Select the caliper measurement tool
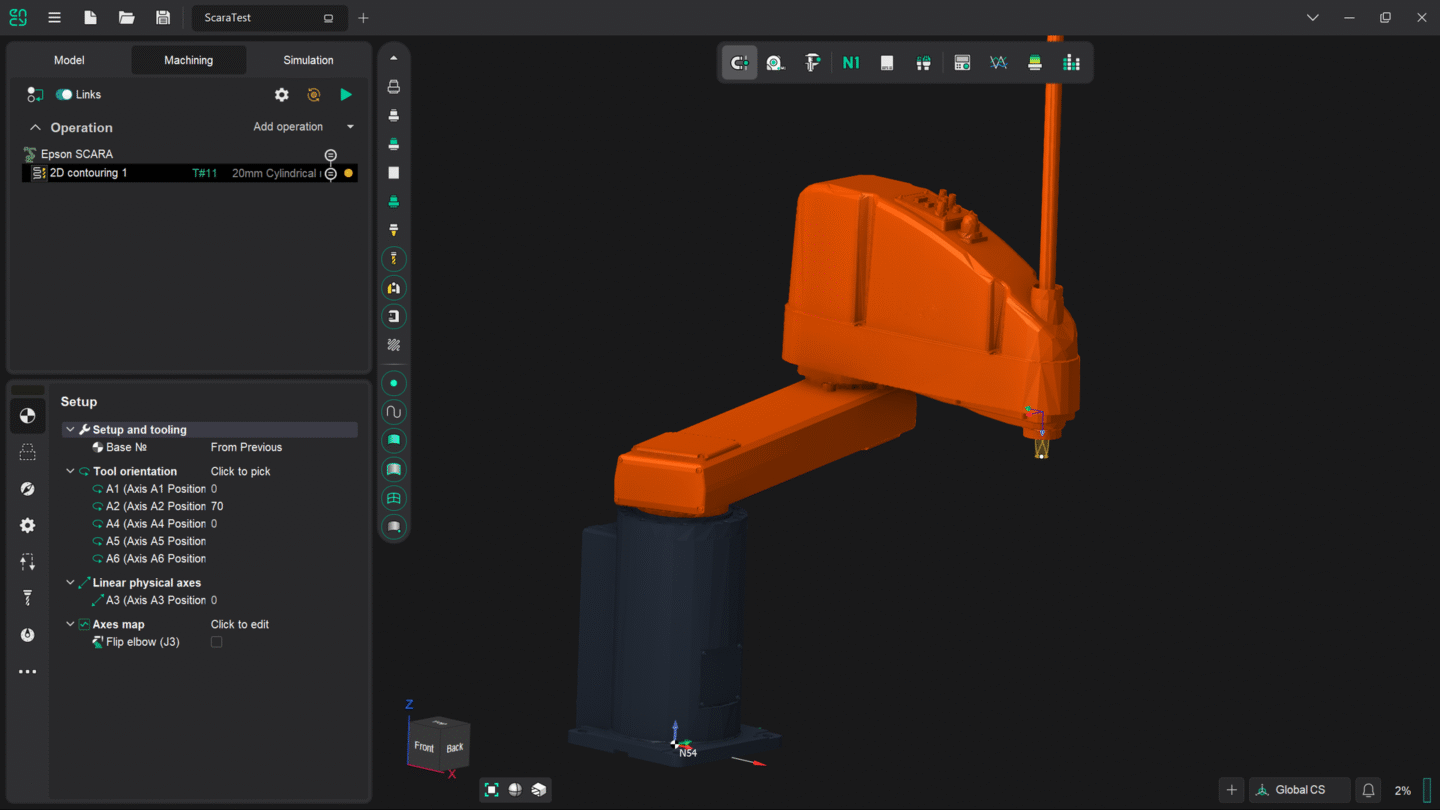This screenshot has width=1440, height=810. [x=812, y=62]
